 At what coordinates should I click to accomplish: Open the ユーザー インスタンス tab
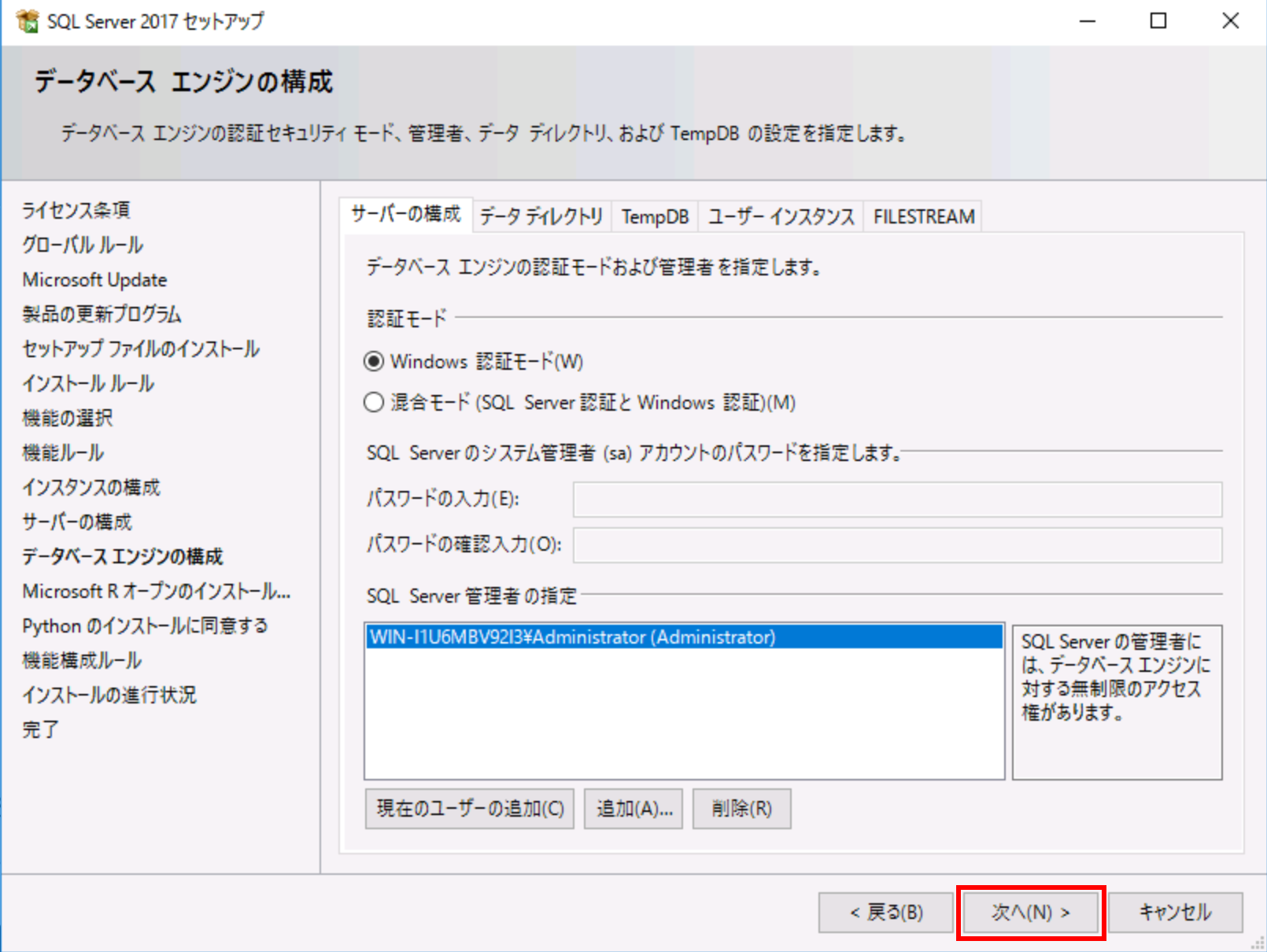coord(781,216)
